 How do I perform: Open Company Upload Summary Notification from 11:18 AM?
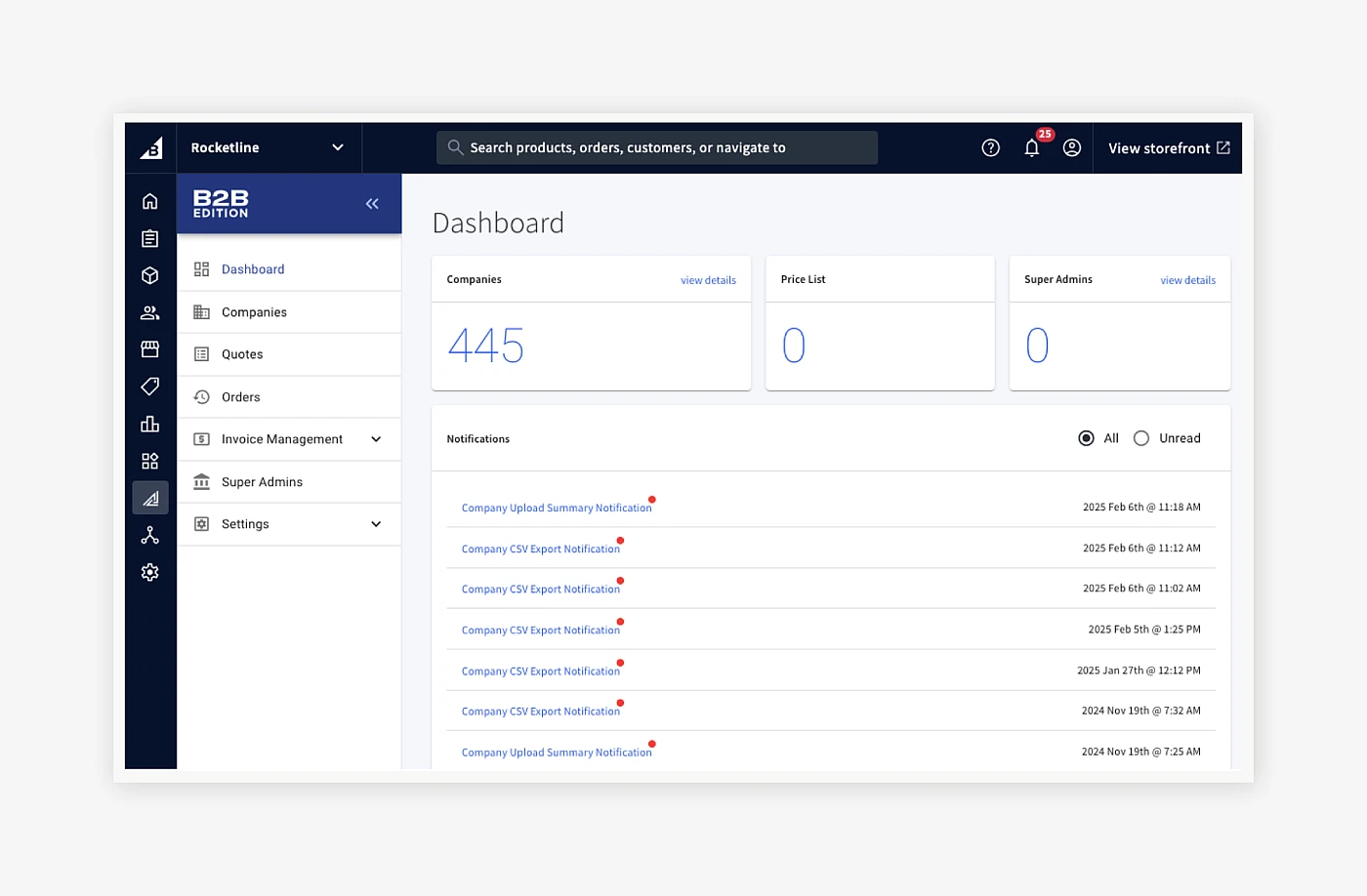tap(557, 508)
